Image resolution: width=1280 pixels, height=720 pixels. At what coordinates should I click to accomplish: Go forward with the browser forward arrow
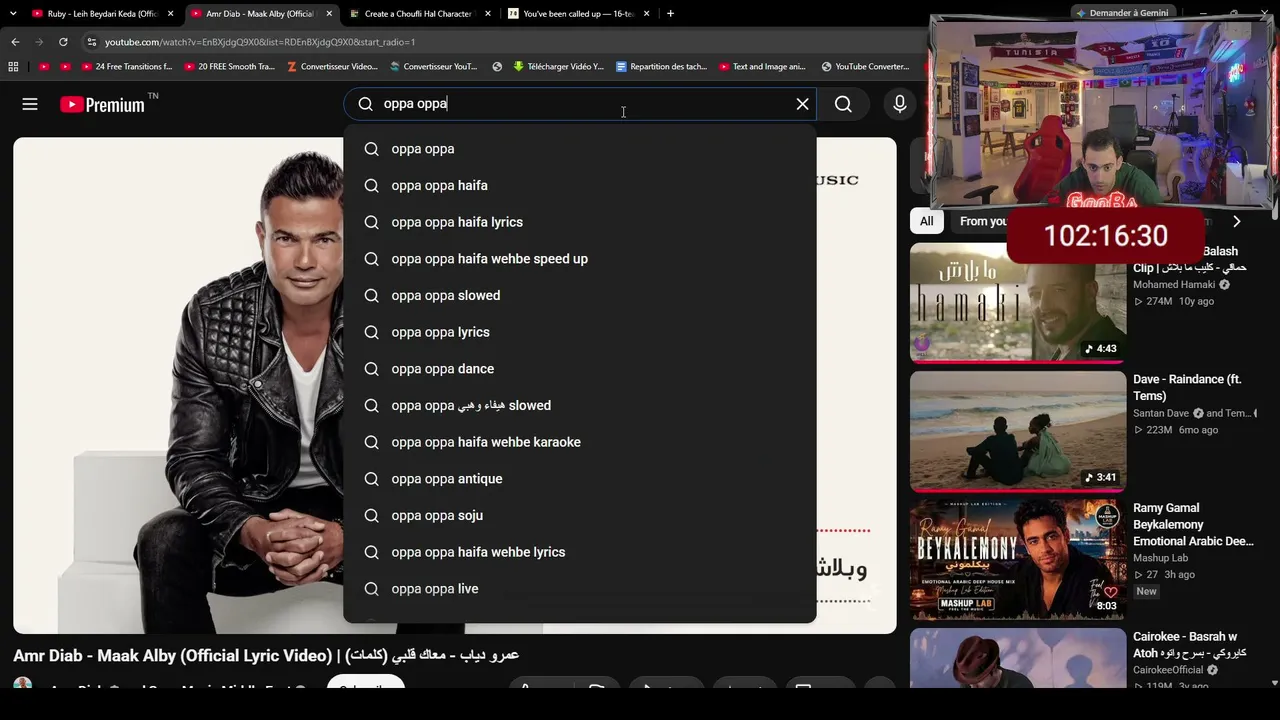coord(39,42)
